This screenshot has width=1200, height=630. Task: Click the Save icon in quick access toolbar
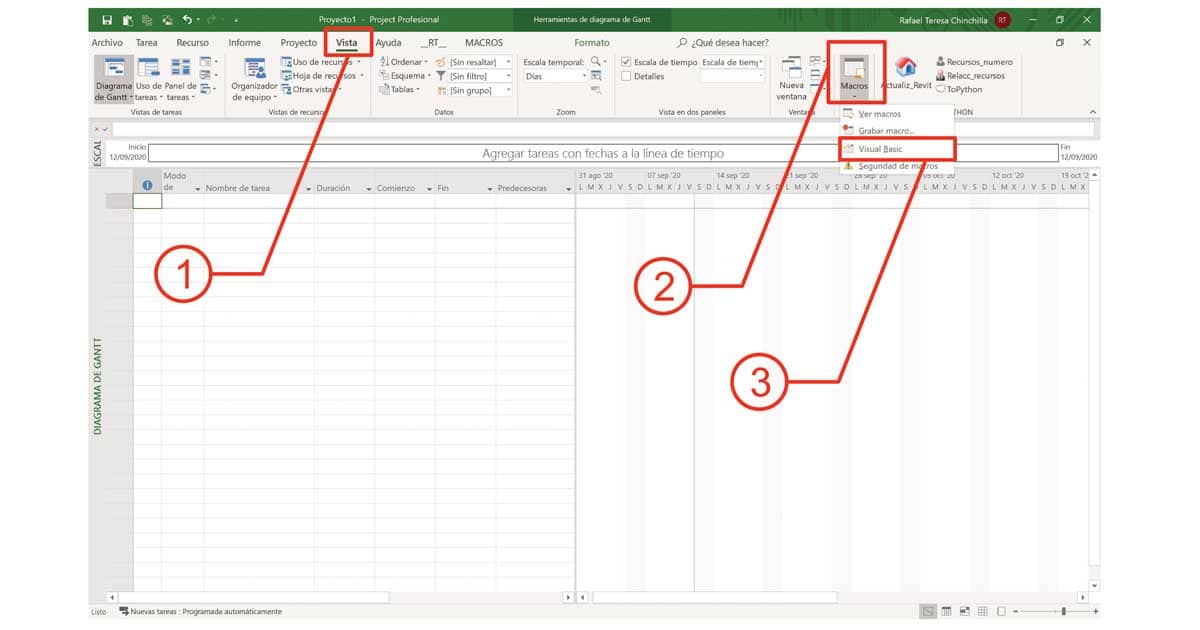(107, 19)
